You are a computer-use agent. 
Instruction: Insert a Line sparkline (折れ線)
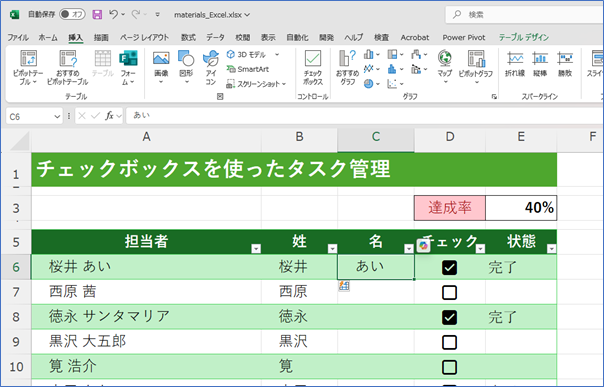515,64
